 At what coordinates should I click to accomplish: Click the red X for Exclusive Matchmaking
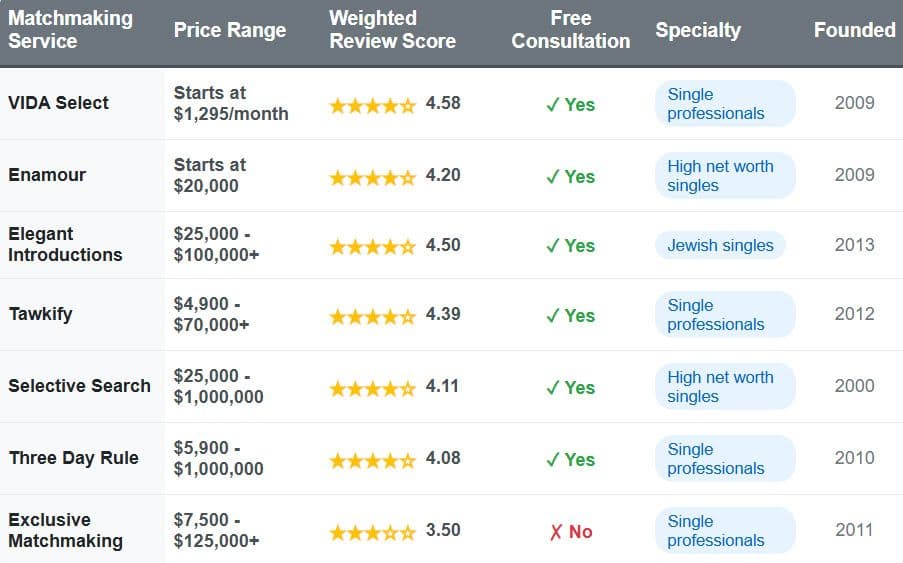(556, 532)
